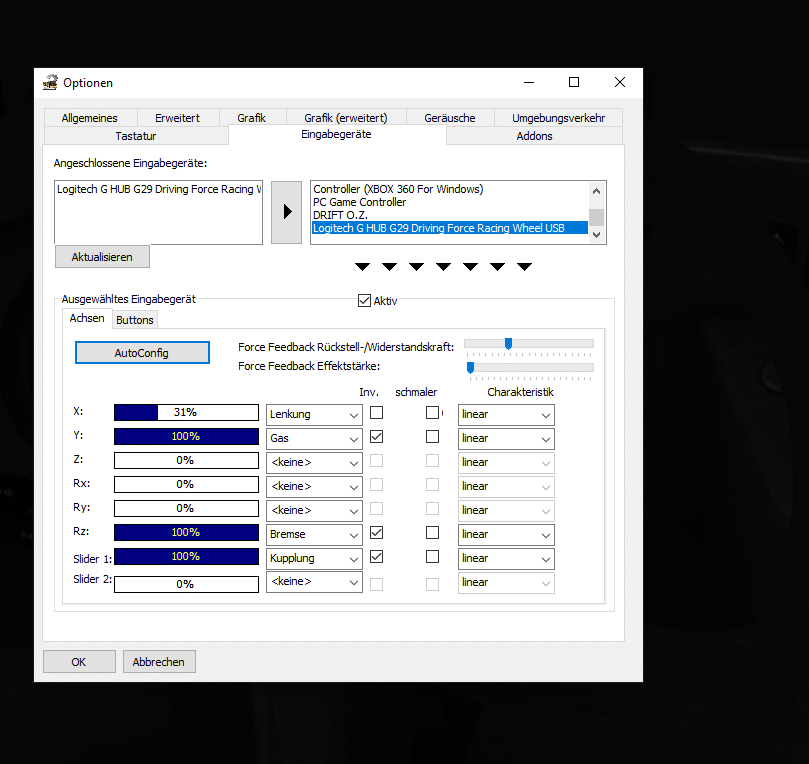Viewport: 809px width, 764px height.
Task: Select Controller (XBOX 360 For Windows) entry
Action: pyautogui.click(x=398, y=189)
